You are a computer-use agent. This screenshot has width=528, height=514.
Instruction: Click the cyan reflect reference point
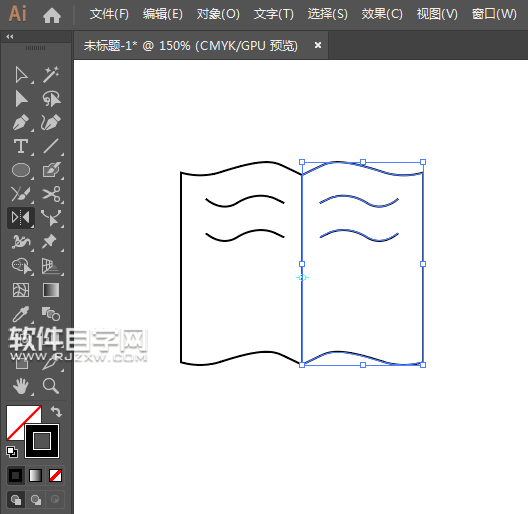302,278
